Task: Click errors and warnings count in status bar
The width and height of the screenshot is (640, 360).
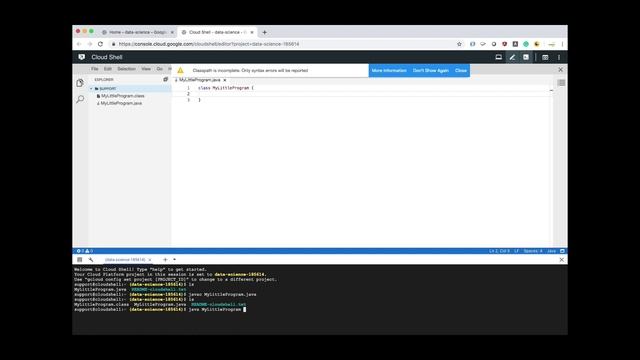Action: point(85,251)
